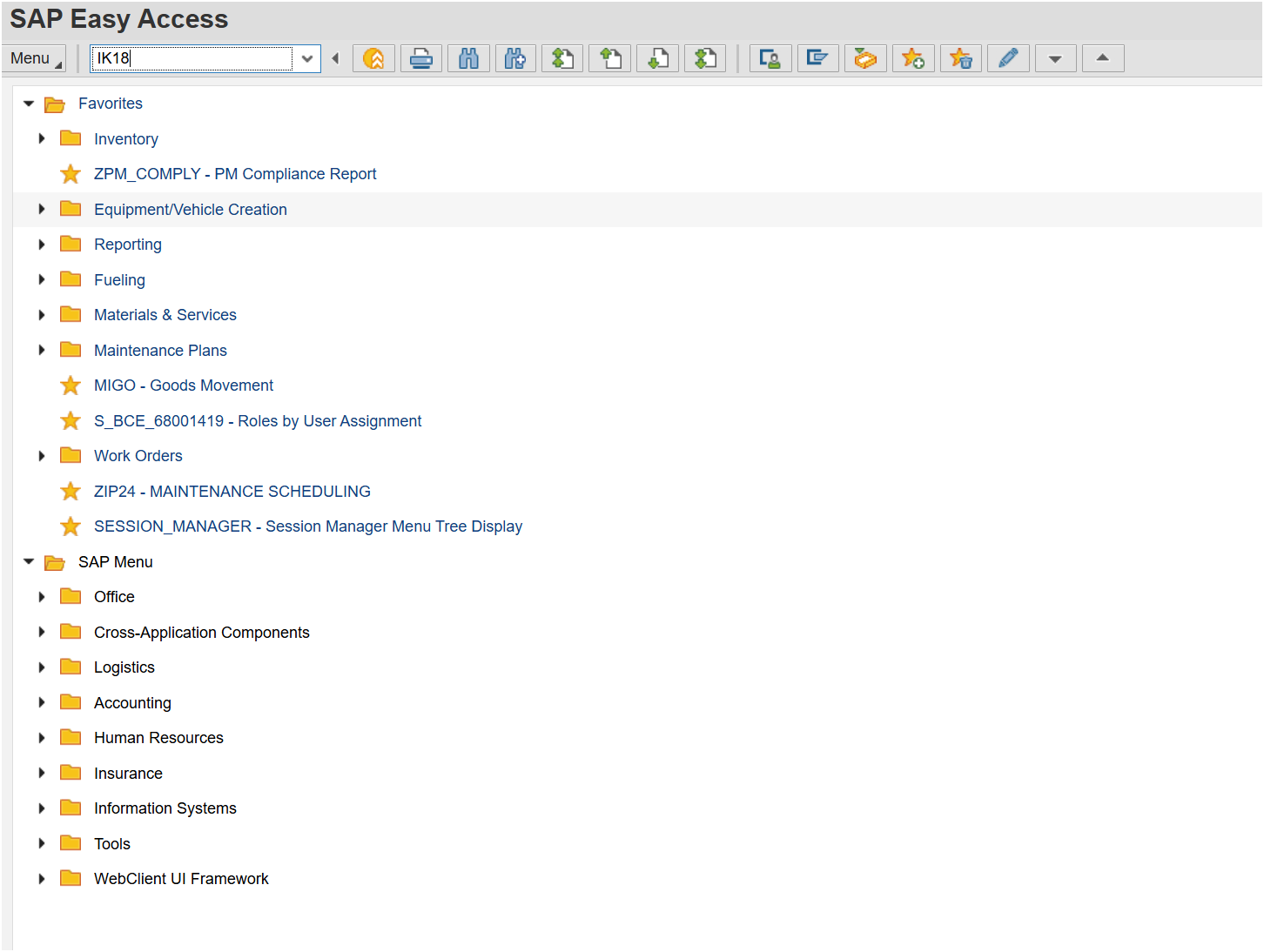This screenshot has height=952, width=1264.
Task: Click the Find Next binoculars-plus icon
Action: pyautogui.click(x=516, y=58)
